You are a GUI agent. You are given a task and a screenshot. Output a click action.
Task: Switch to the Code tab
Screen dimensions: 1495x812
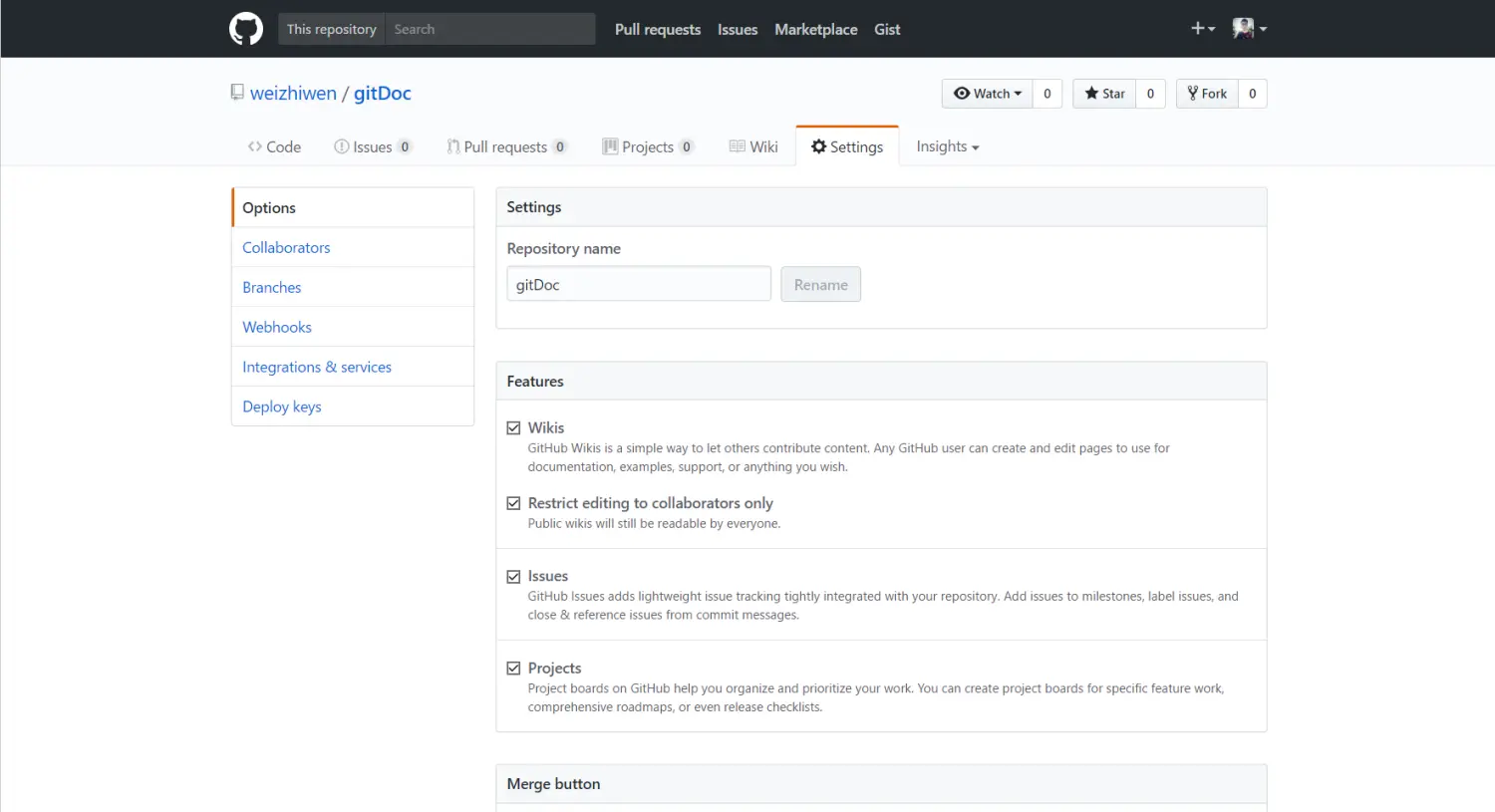[x=274, y=146]
